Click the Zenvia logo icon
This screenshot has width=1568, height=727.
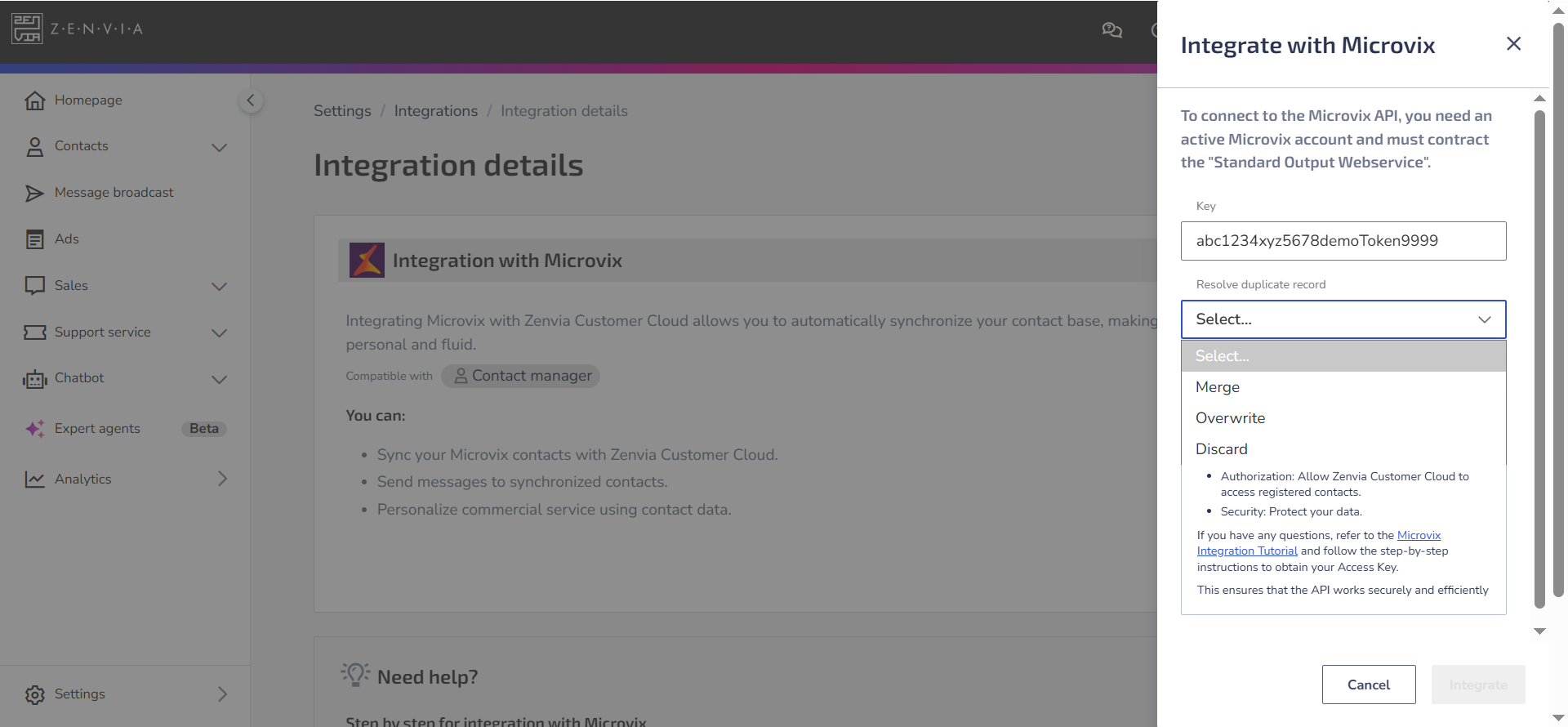[27, 29]
